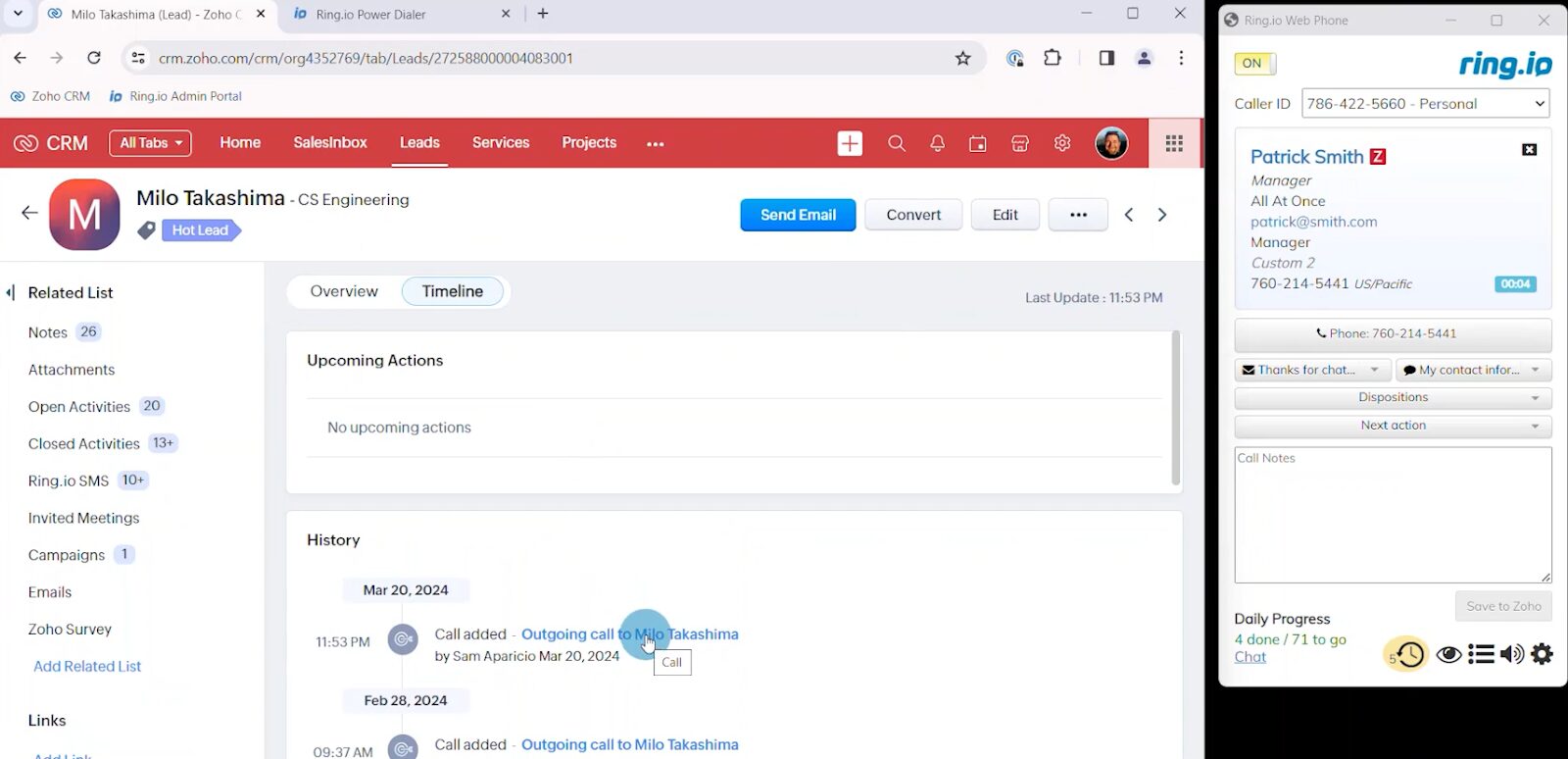The height and width of the screenshot is (759, 1568).
Task: Go back with the arrow beside Milo's avatar
Action: (29, 213)
